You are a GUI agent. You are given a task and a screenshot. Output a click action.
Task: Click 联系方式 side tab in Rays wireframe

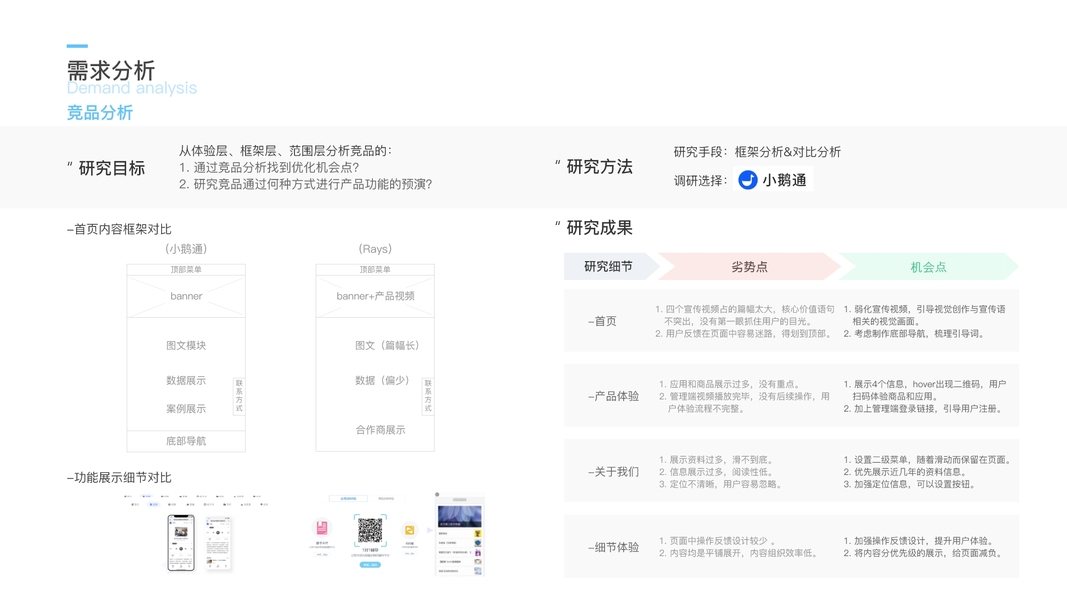[428, 396]
